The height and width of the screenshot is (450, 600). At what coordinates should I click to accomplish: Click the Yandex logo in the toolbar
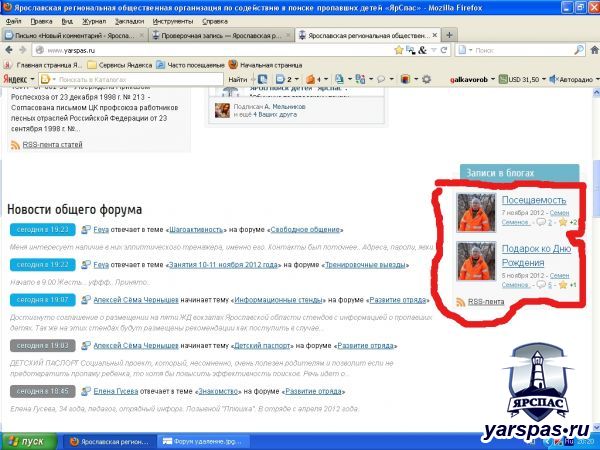(16, 78)
